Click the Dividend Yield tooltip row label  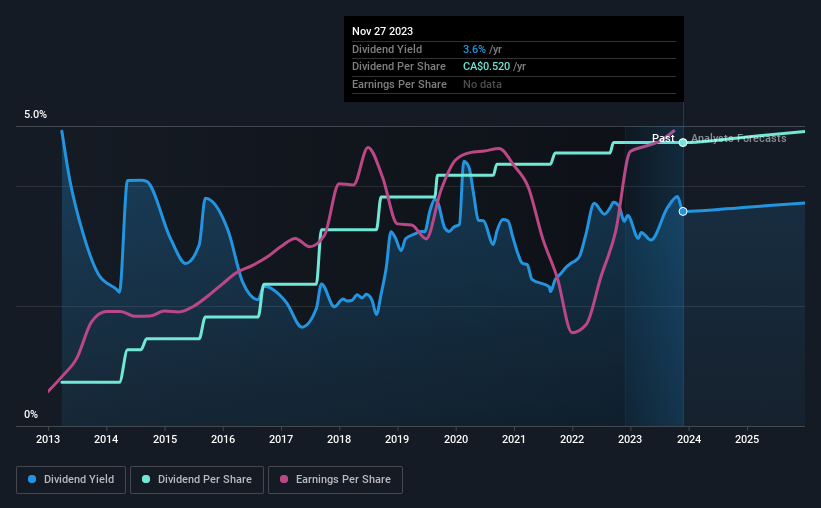[387, 49]
